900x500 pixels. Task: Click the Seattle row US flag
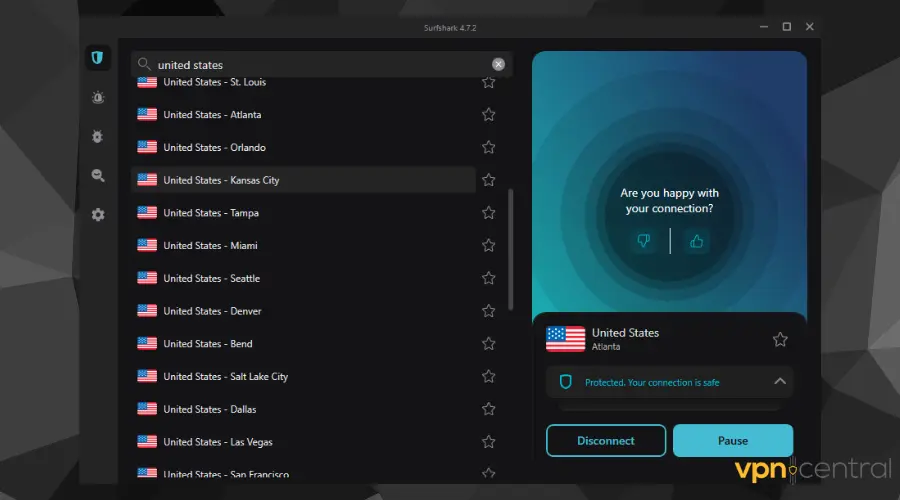(147, 278)
